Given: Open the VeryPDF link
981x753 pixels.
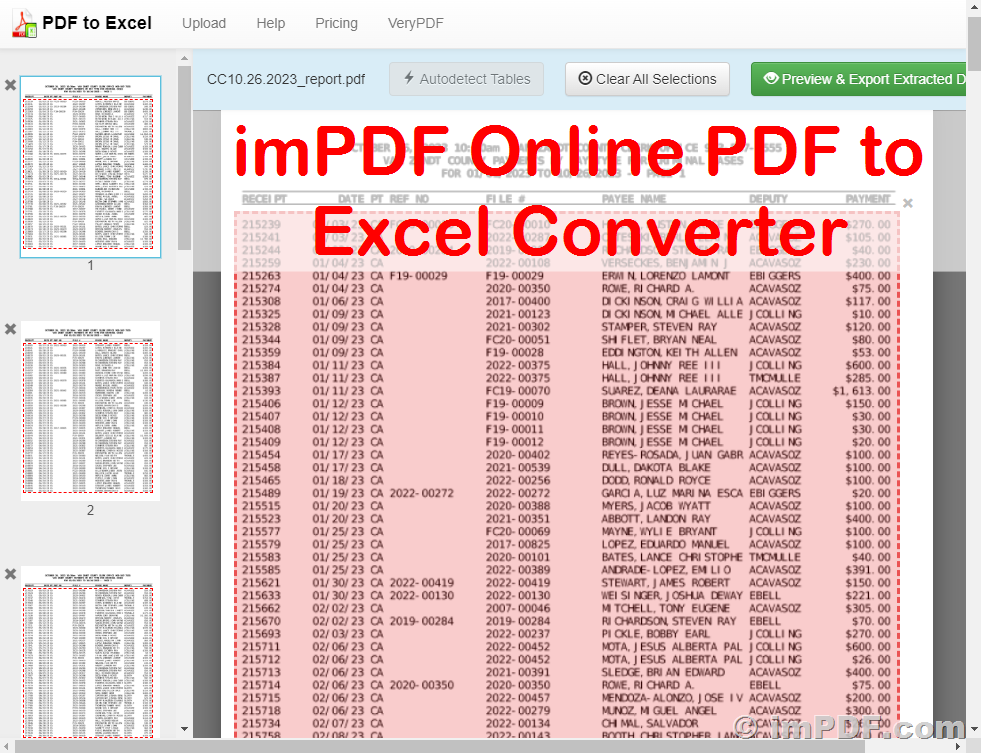Looking at the screenshot, I should [x=415, y=23].
